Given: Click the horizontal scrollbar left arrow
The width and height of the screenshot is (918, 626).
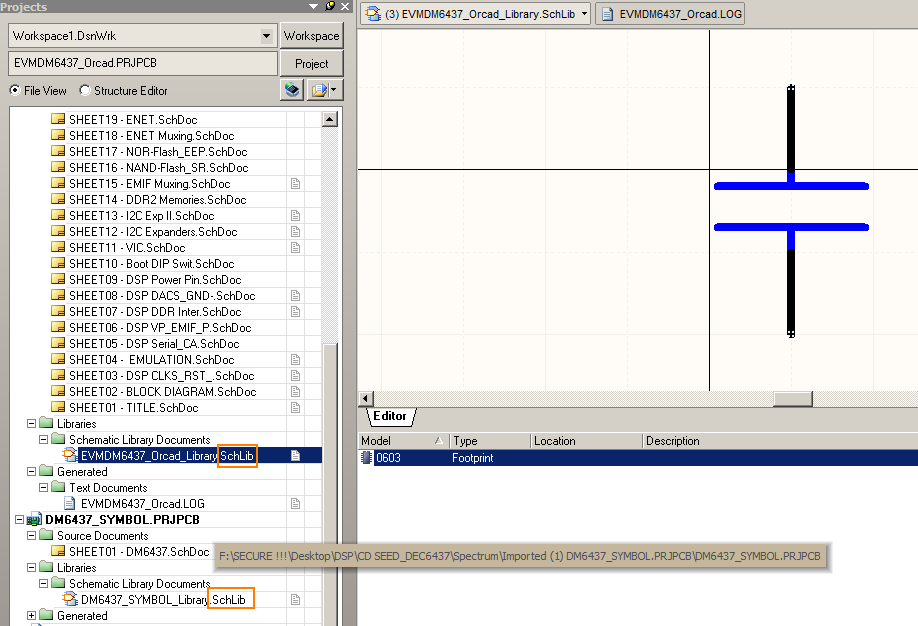Looking at the screenshot, I should (x=366, y=399).
